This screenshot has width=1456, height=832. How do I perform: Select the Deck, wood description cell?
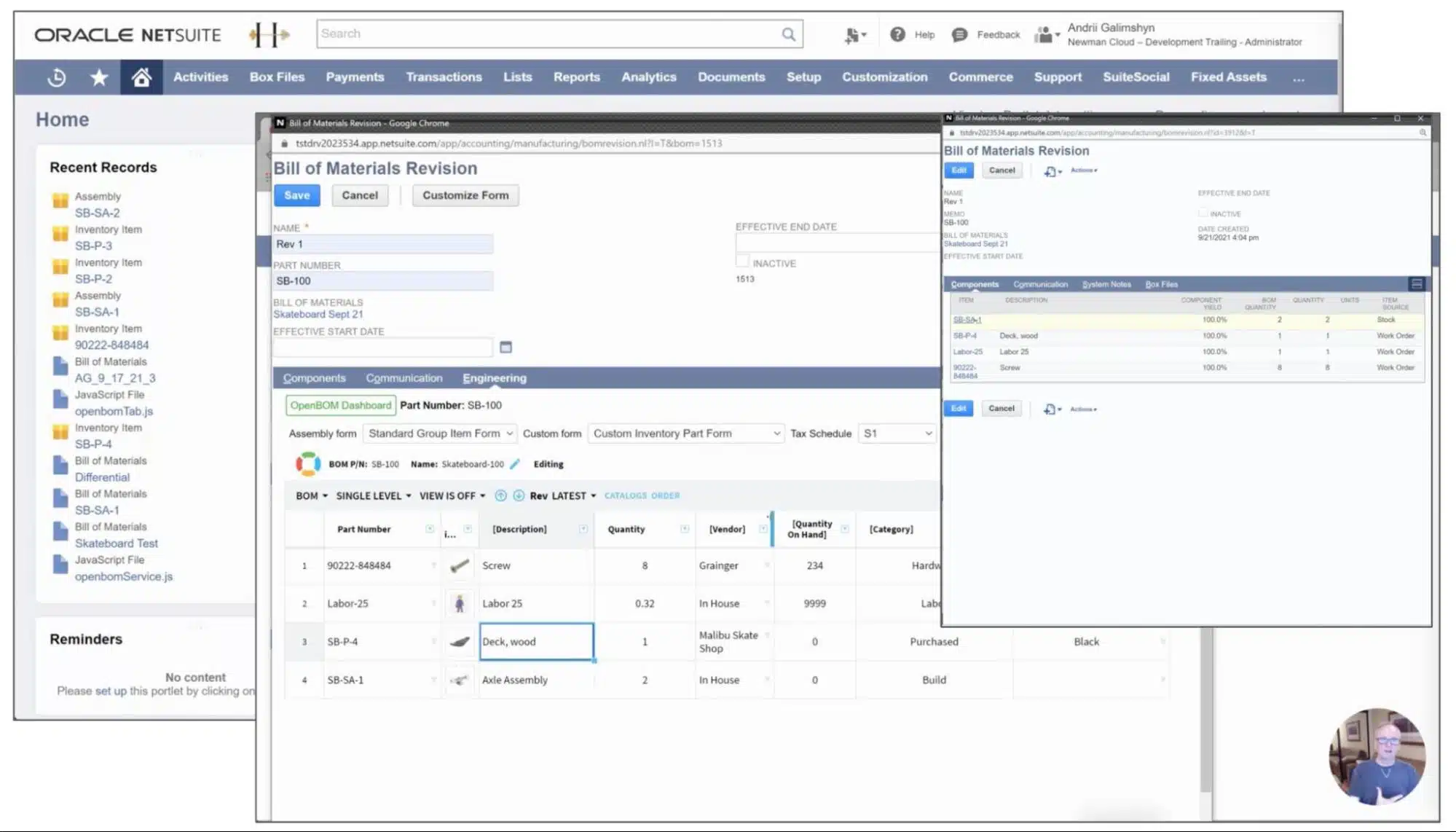click(x=536, y=642)
